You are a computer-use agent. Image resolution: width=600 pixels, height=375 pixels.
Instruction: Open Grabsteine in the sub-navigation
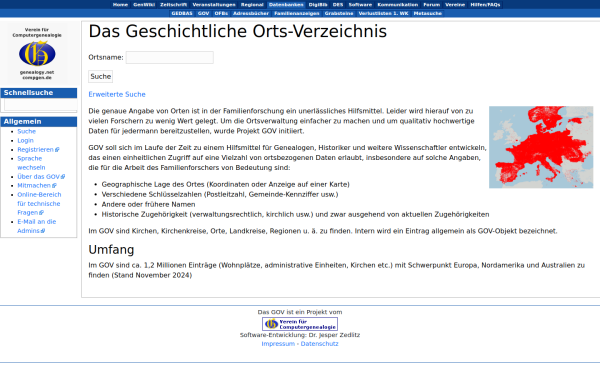(339, 13)
